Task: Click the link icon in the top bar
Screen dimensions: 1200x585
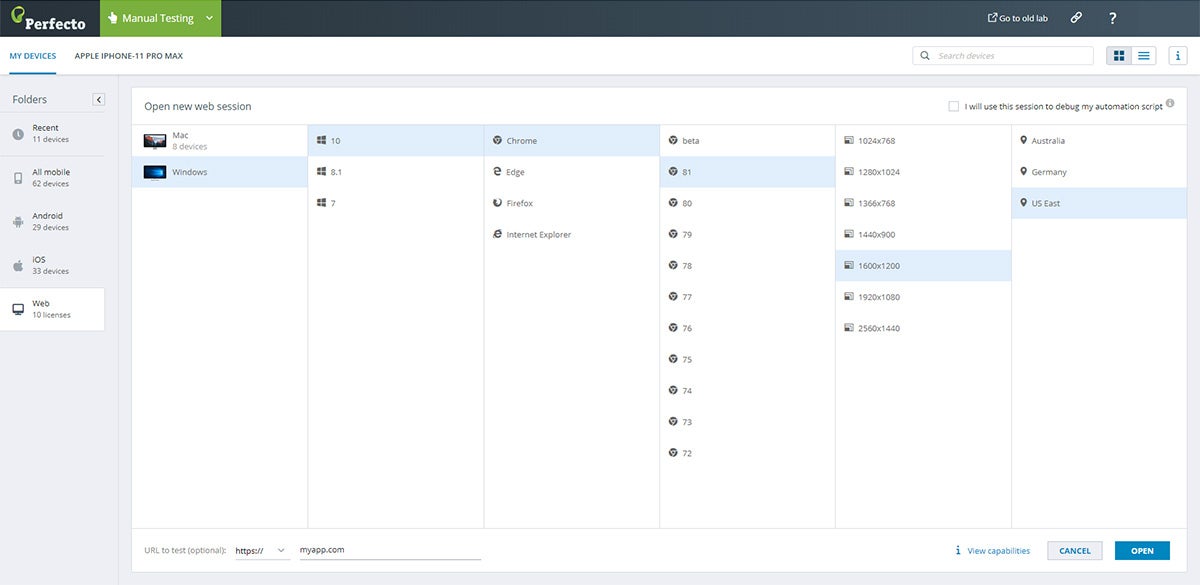Action: (1075, 17)
